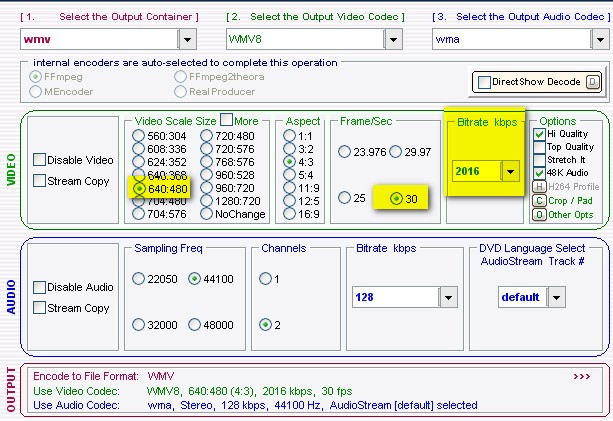Choose 1 audio channel
The height and width of the screenshot is (421, 613).
(x=266, y=278)
